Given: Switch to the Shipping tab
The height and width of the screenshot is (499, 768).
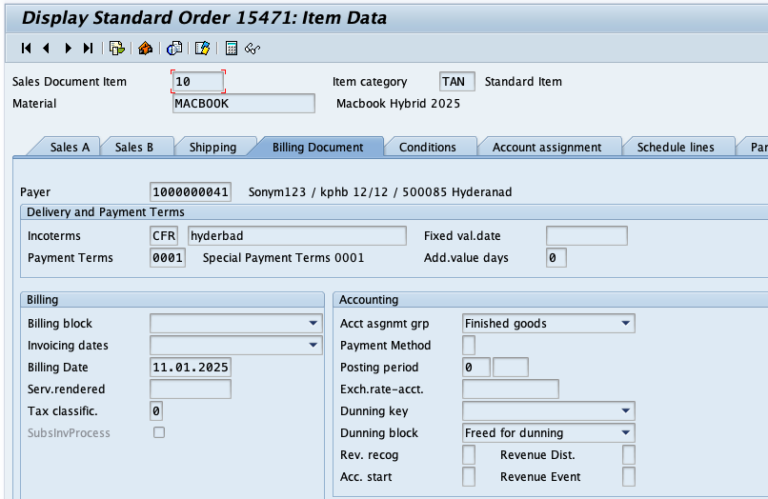Looking at the screenshot, I should tap(212, 147).
